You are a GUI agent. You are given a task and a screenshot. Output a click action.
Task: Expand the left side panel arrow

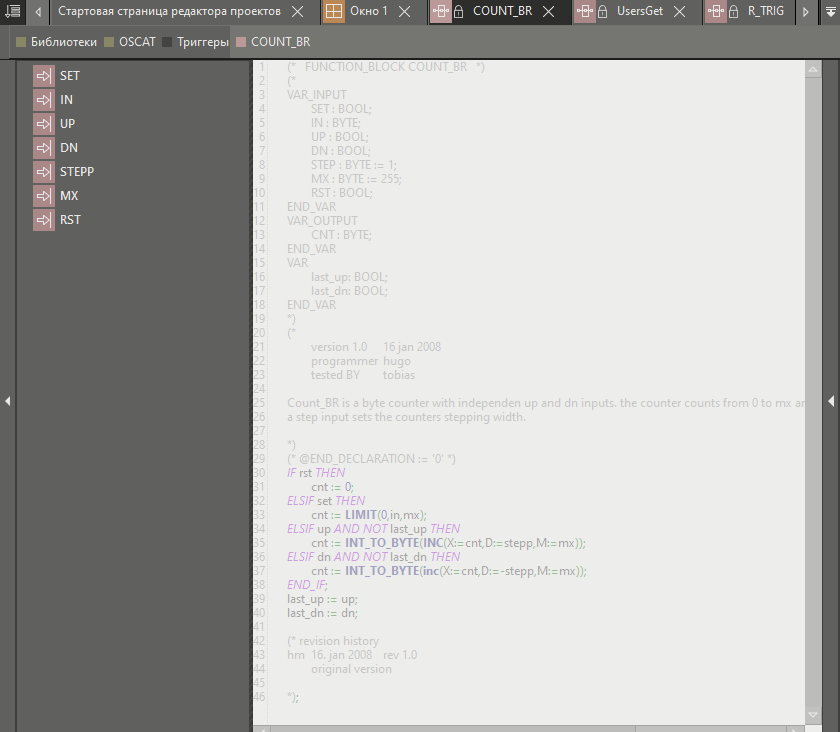coord(7,401)
